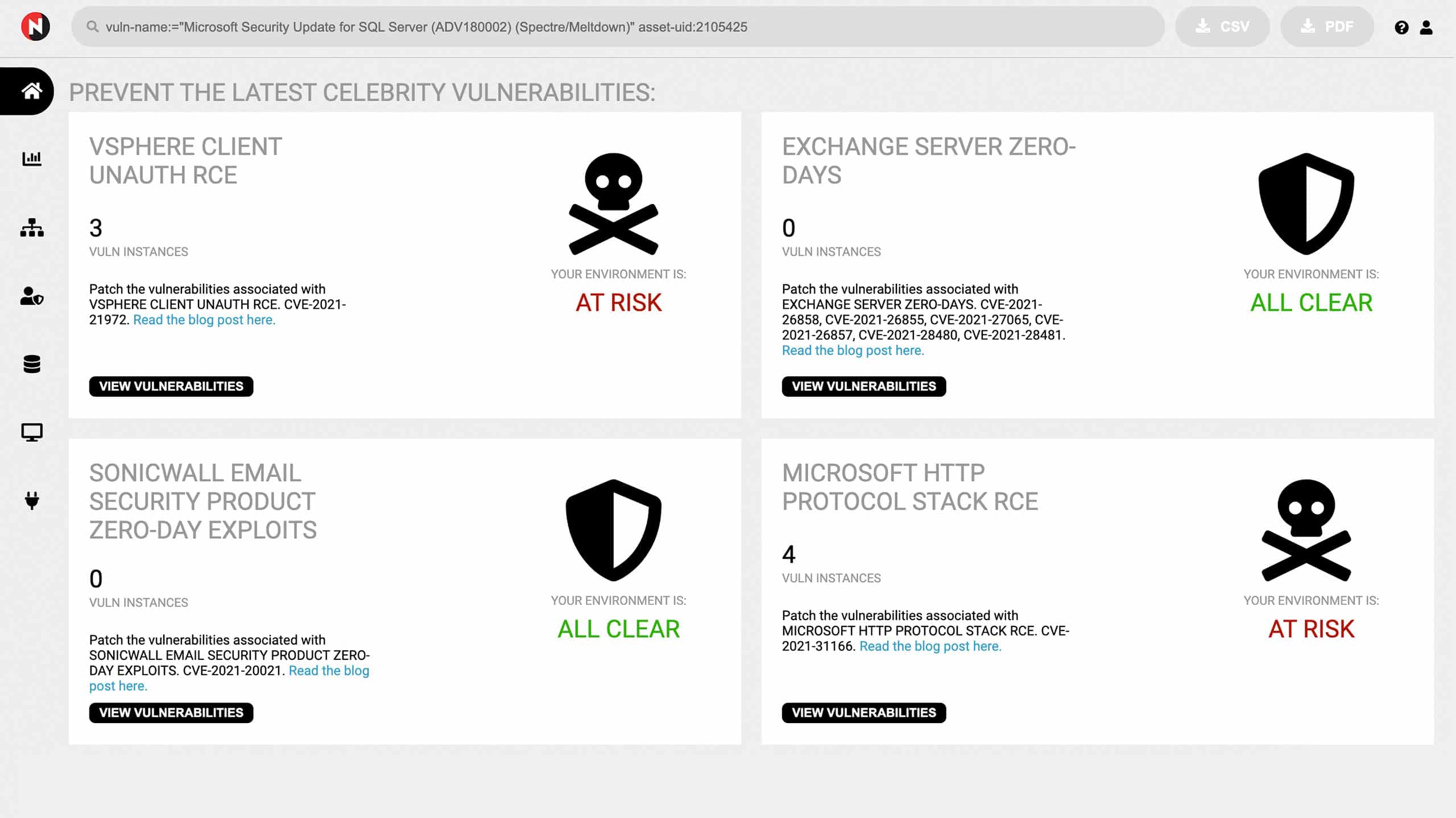Open the Home dashboard sidebar icon

click(32, 91)
